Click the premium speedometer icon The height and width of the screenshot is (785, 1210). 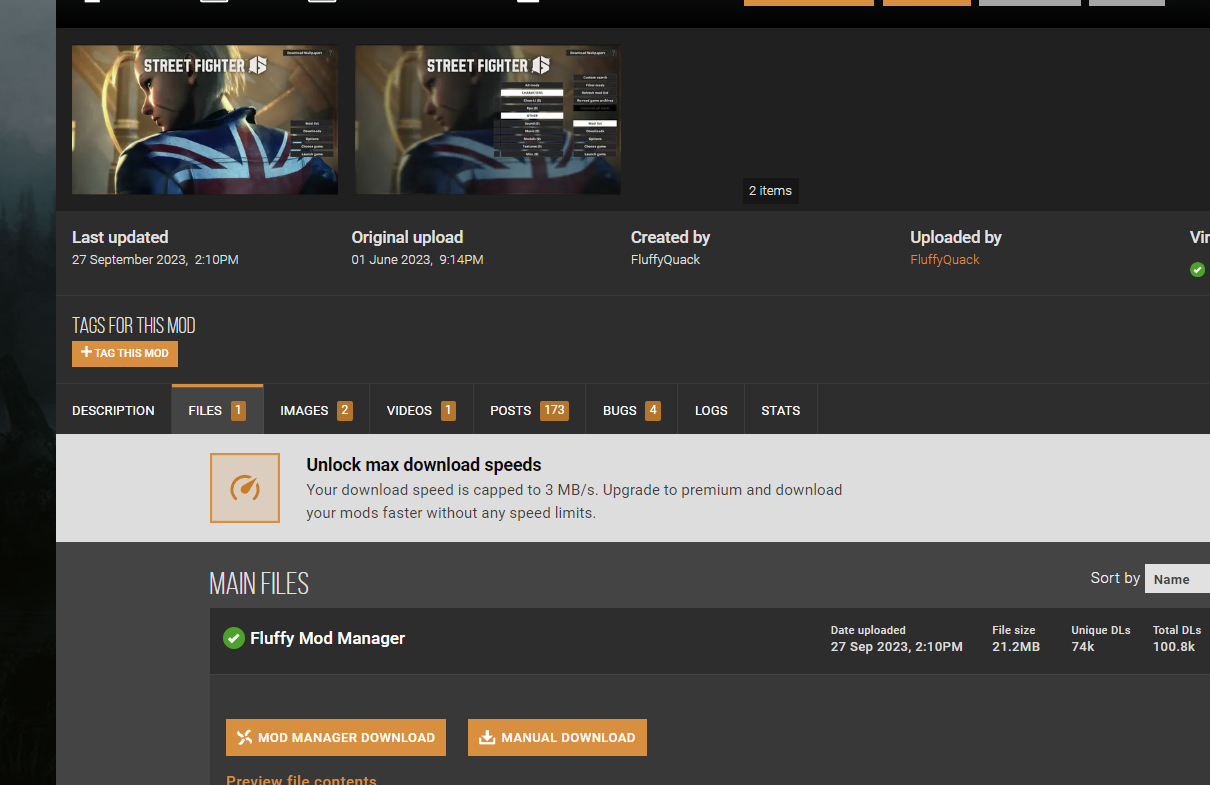245,488
